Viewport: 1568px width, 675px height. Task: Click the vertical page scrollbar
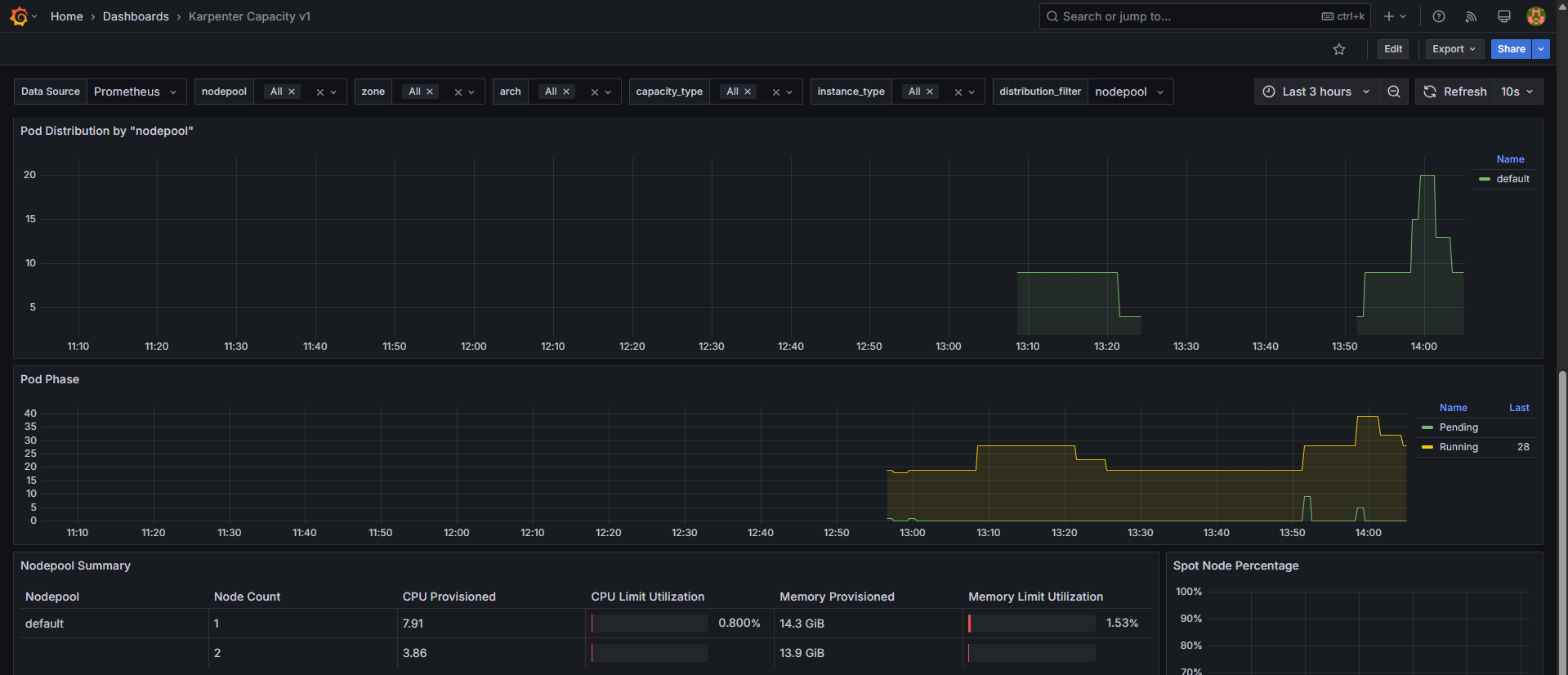pos(1563,523)
